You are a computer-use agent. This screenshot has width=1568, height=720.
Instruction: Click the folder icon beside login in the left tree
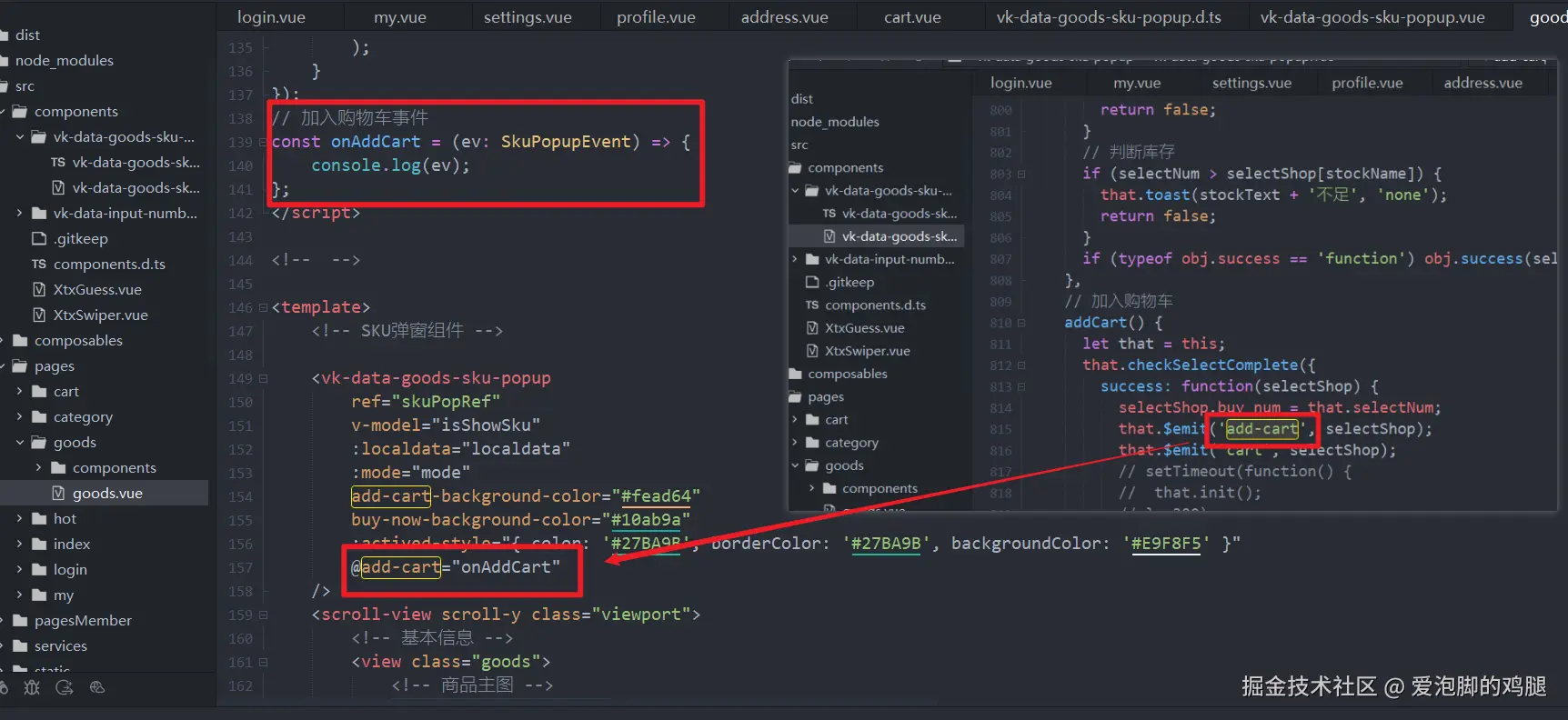tap(39, 569)
